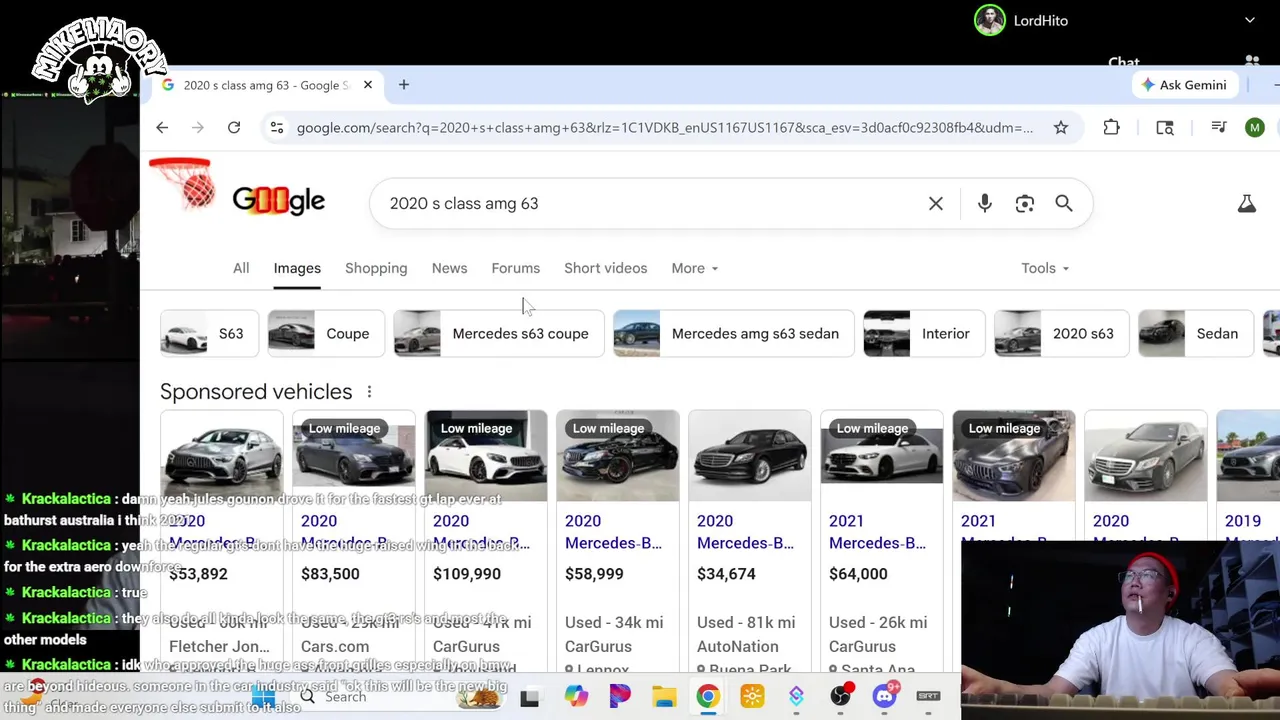Screen dimensions: 1280x720
Task: Open the 2021 Mercedes-B... $64,000 listing
Action: click(x=877, y=532)
